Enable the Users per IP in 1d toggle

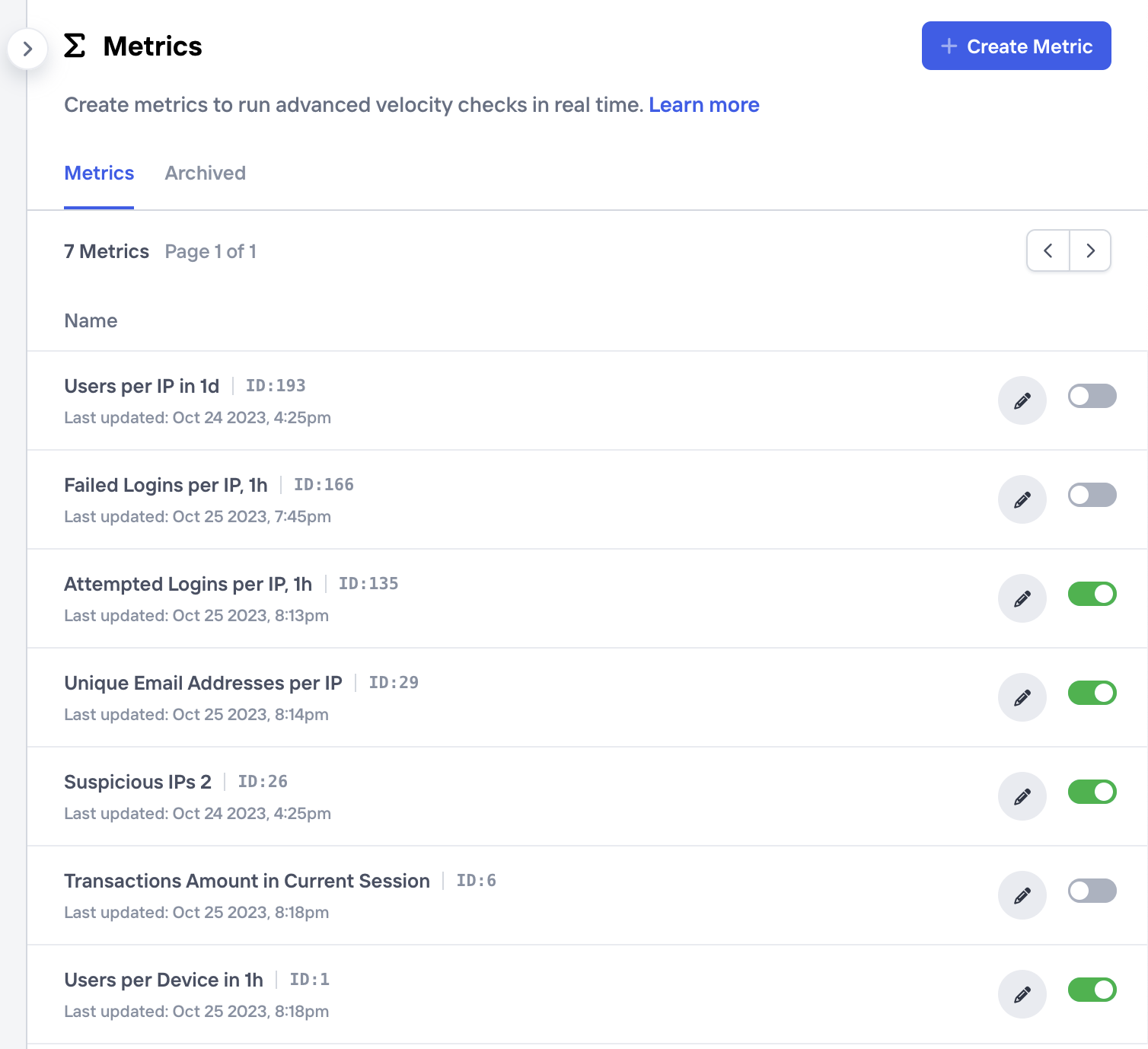[x=1092, y=396]
